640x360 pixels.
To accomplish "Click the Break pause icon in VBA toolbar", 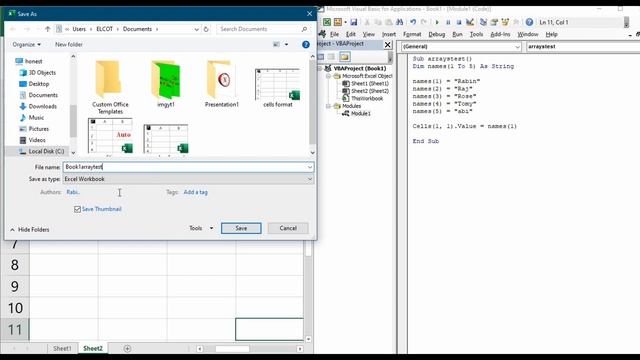I will (x=448, y=22).
